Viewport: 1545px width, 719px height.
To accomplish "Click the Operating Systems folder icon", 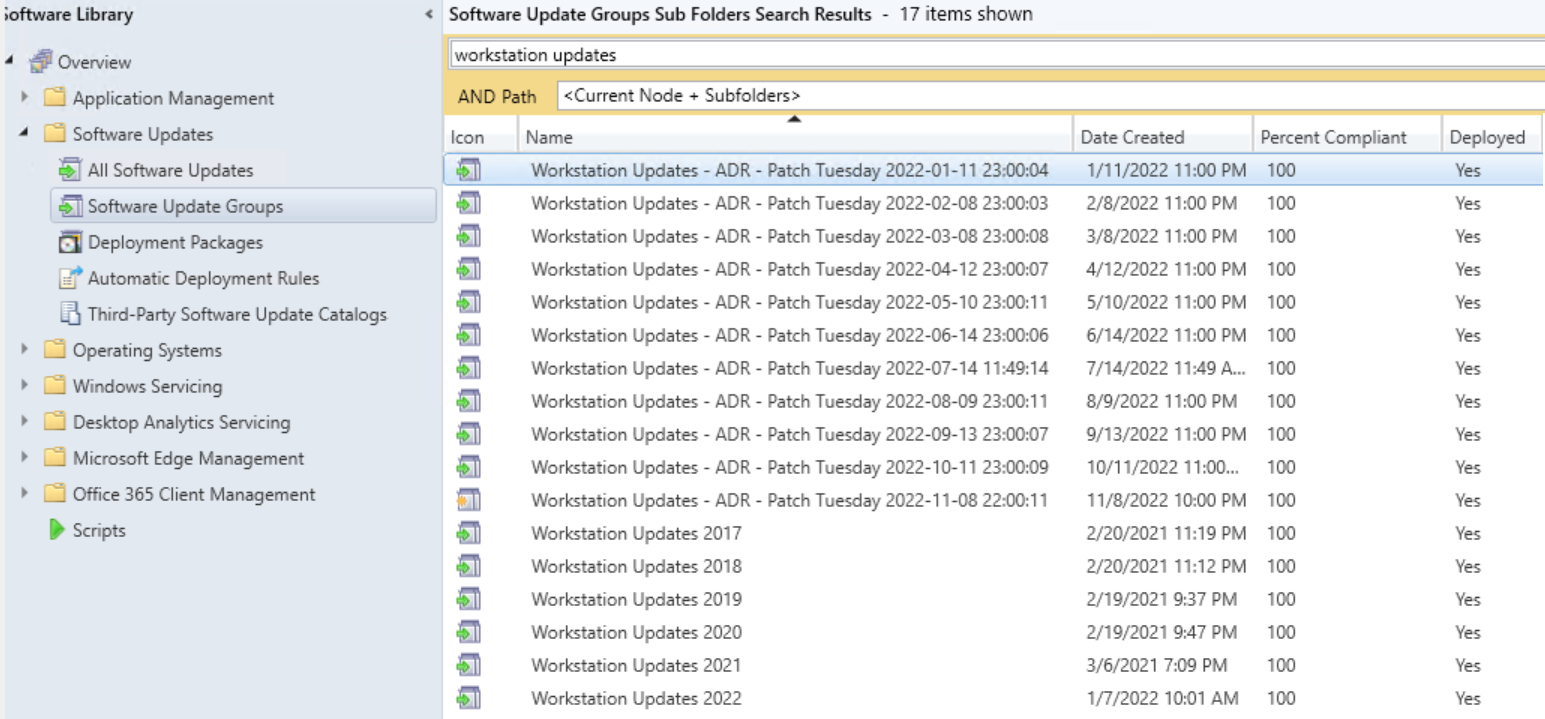I will (x=55, y=350).
